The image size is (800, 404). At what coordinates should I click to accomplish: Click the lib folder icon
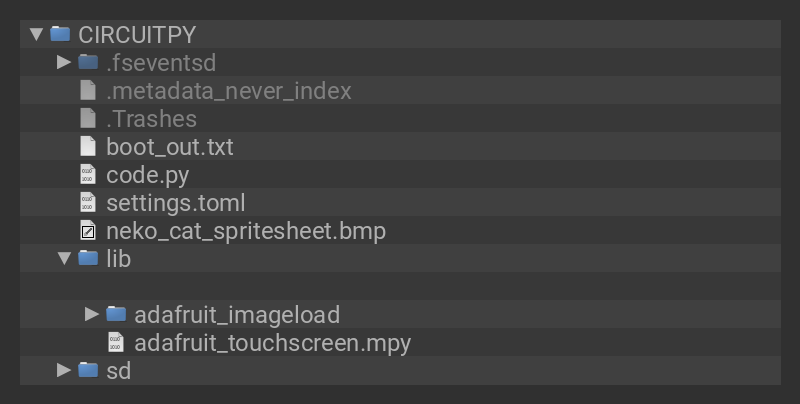[88, 258]
